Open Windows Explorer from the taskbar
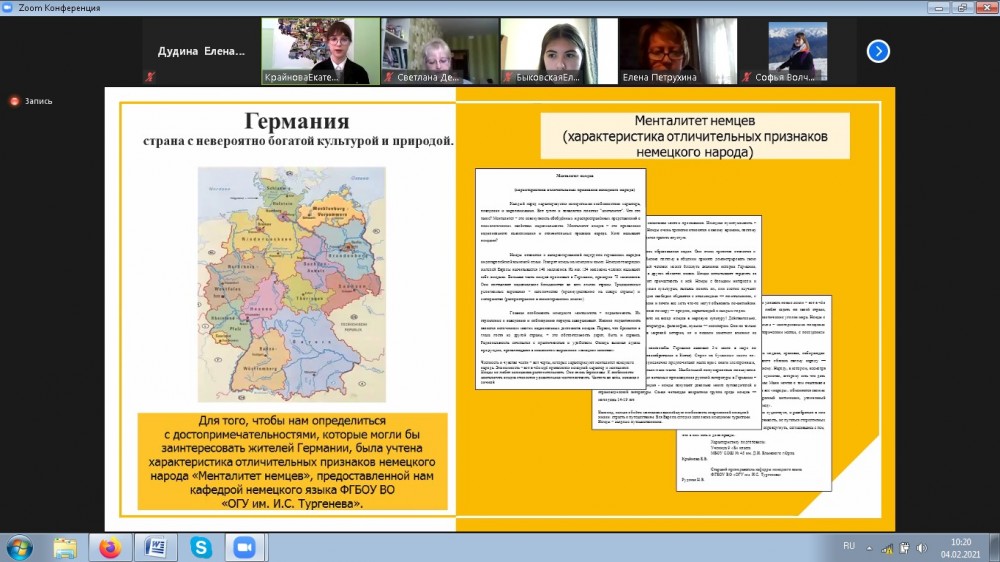Screen dimensions: 1000x562 [65, 547]
